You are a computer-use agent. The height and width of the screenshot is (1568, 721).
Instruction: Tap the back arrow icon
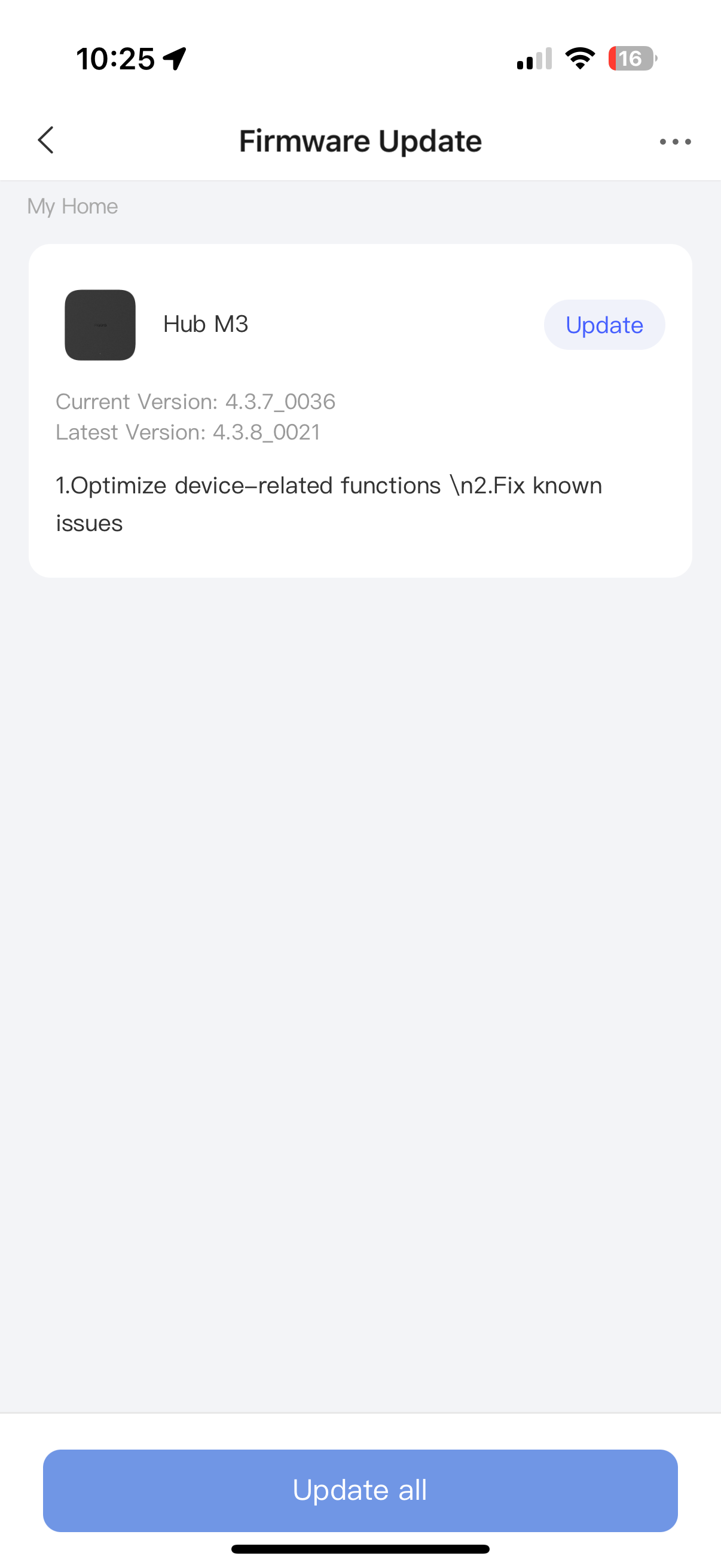(46, 141)
